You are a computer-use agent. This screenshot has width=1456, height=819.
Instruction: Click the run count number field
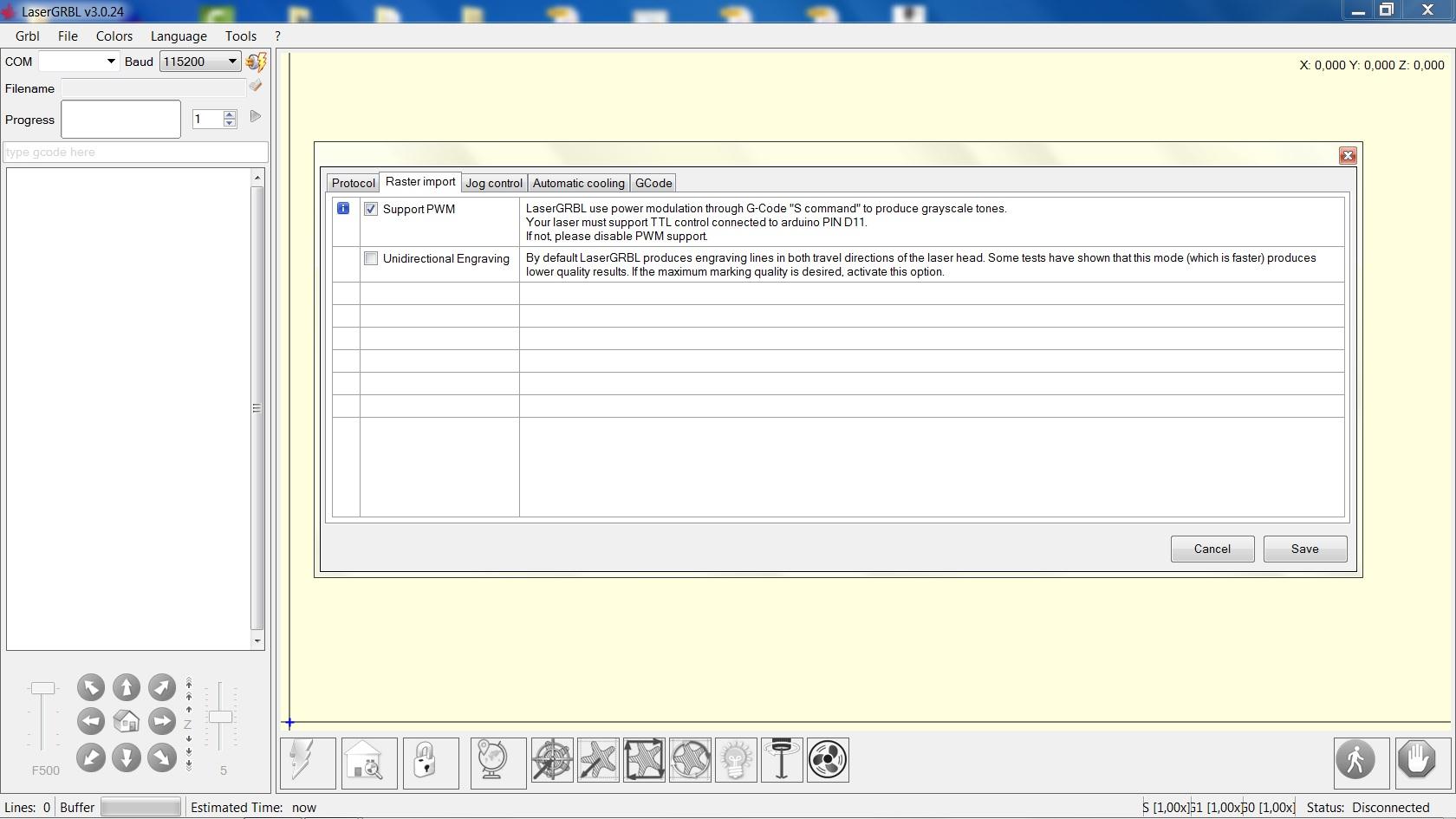[208, 119]
